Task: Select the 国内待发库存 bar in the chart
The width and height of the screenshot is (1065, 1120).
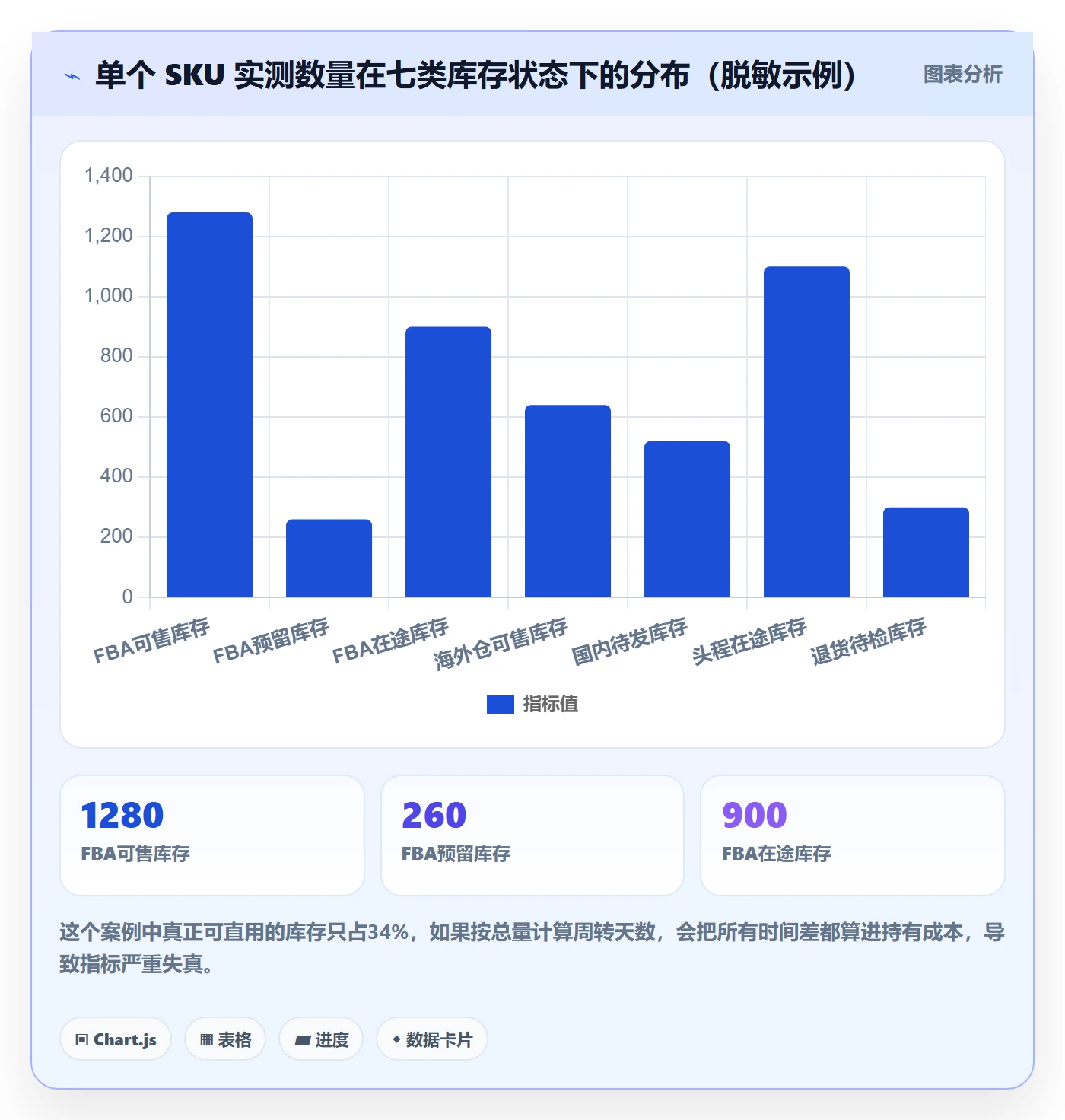Action: pos(687,519)
